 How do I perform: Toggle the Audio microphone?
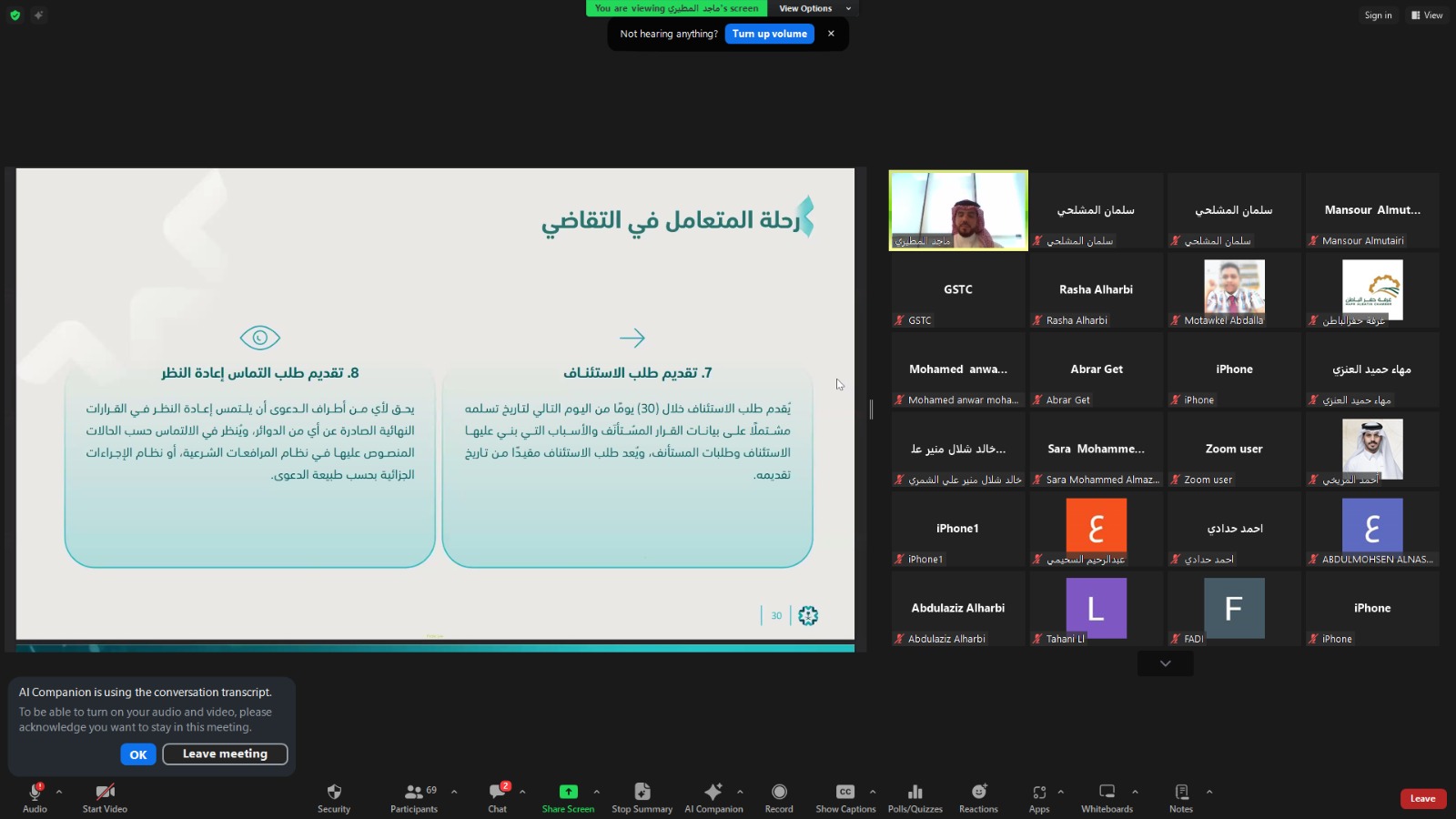pyautogui.click(x=35, y=793)
